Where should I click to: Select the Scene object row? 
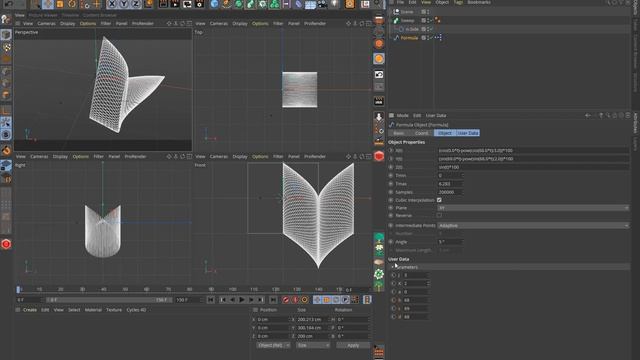[x=509, y=12]
